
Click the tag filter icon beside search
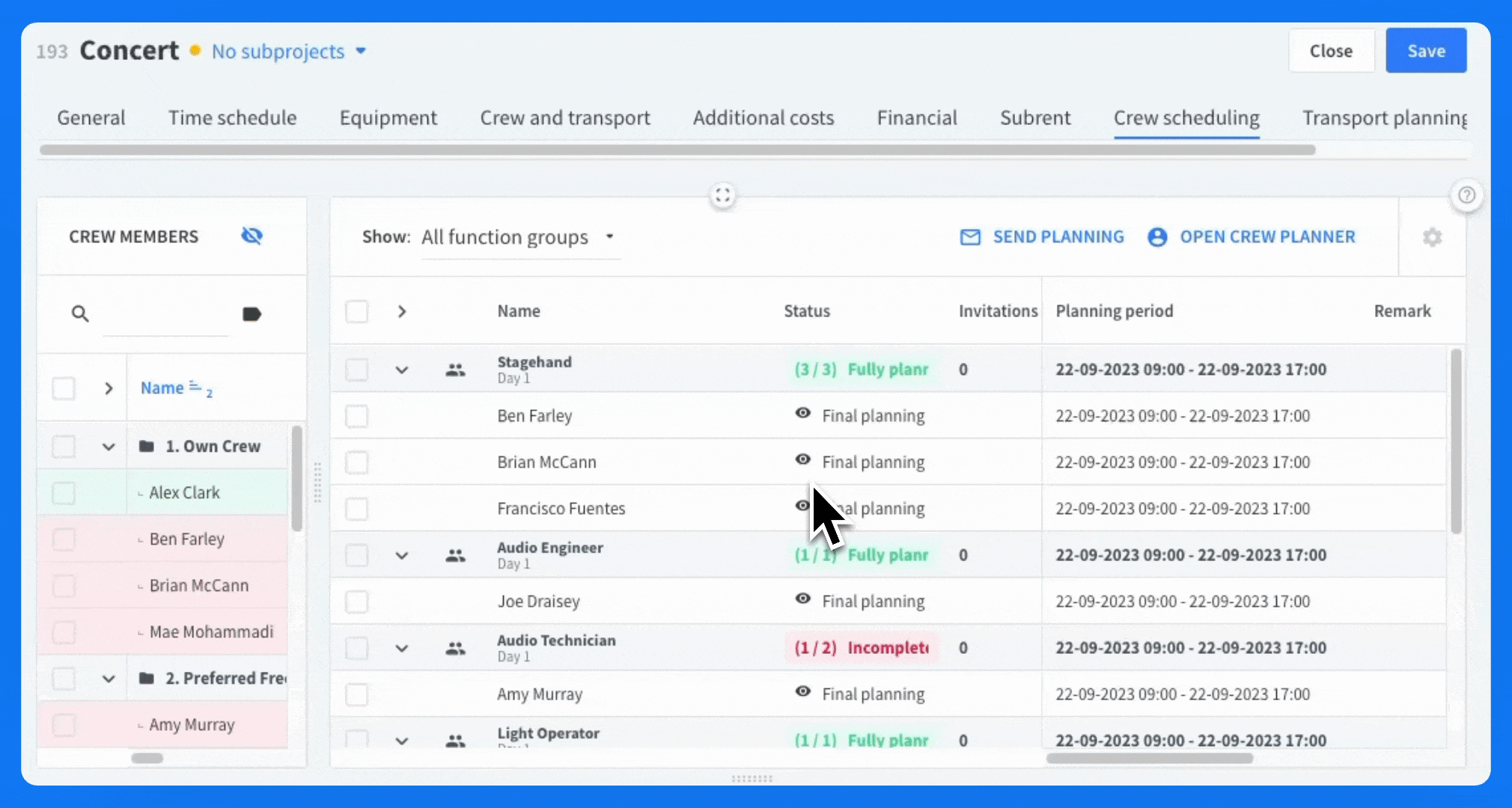pyautogui.click(x=252, y=313)
